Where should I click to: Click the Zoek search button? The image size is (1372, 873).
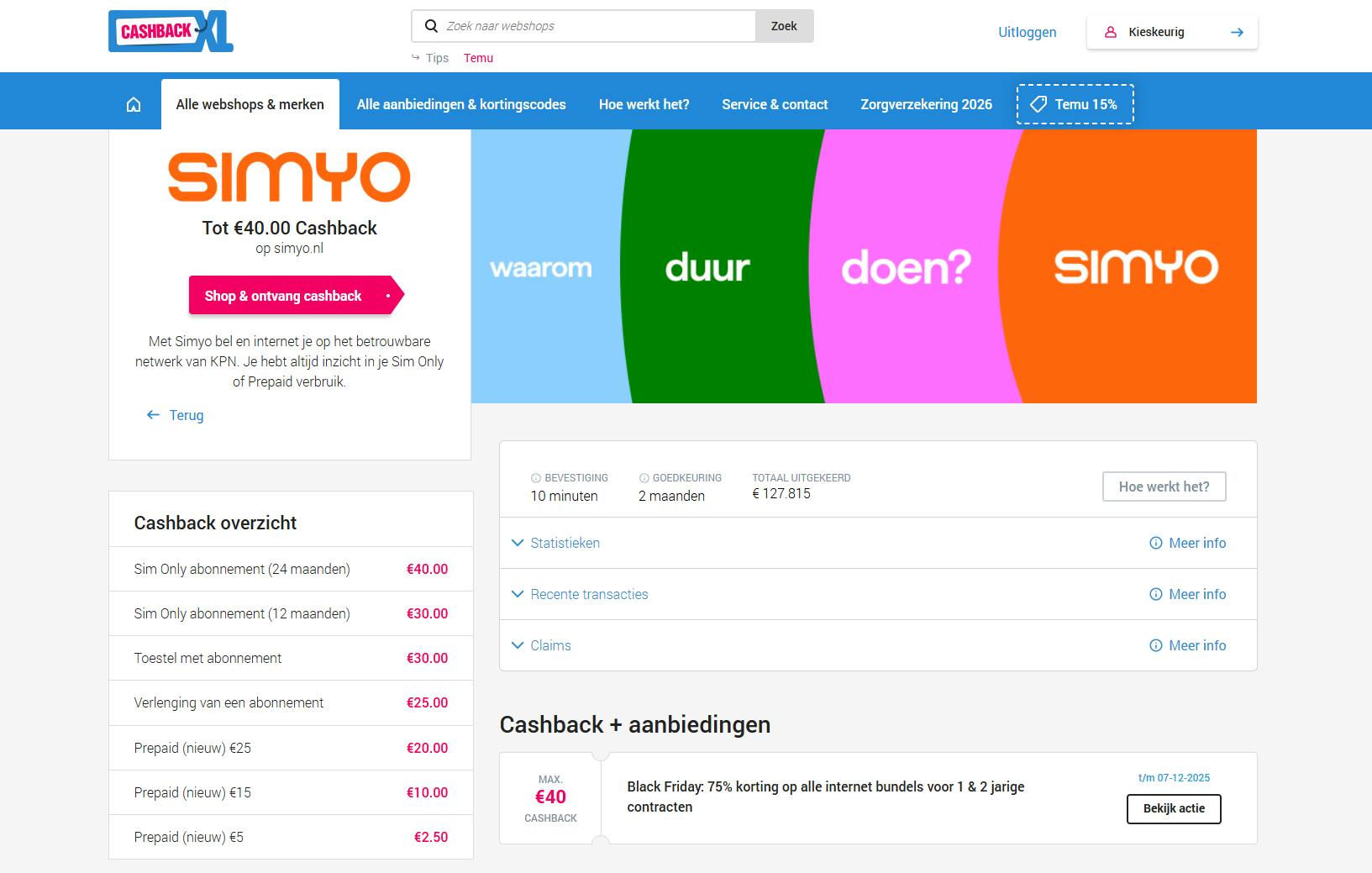point(784,26)
